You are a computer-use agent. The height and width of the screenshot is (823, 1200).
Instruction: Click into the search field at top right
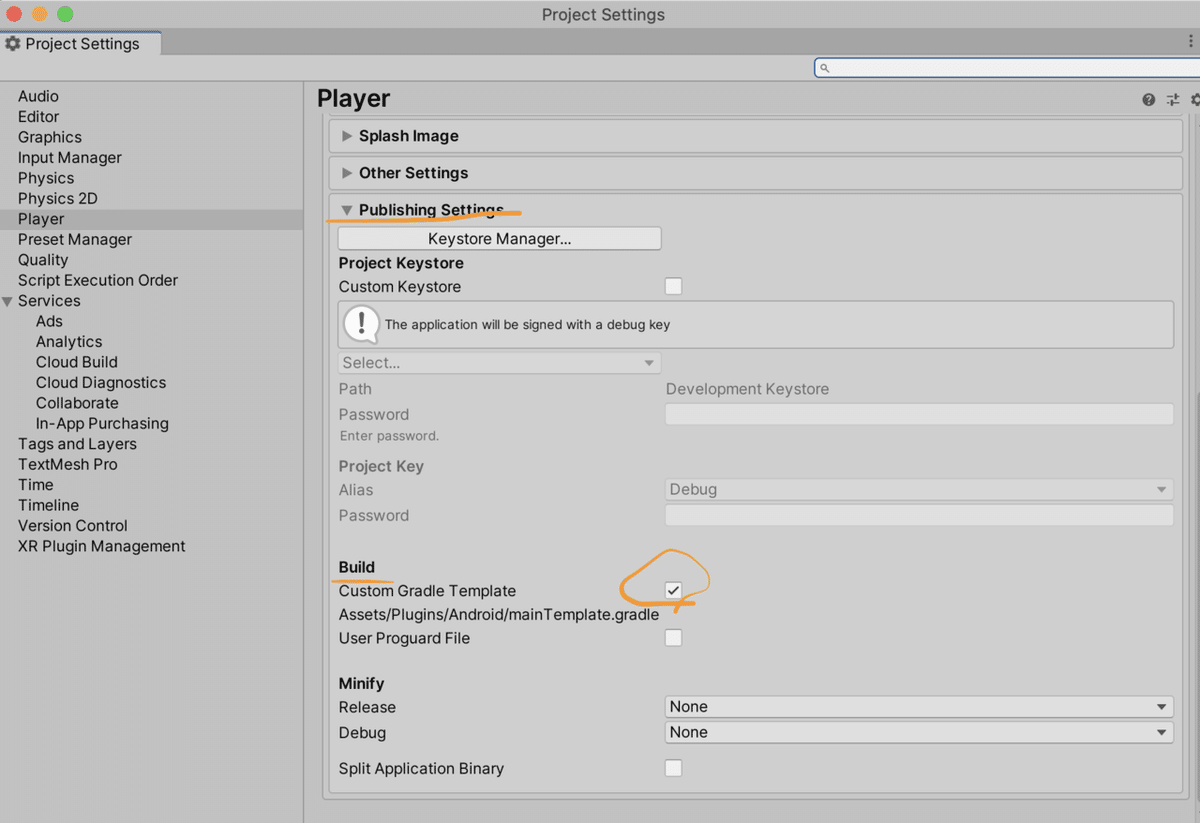click(1000, 67)
